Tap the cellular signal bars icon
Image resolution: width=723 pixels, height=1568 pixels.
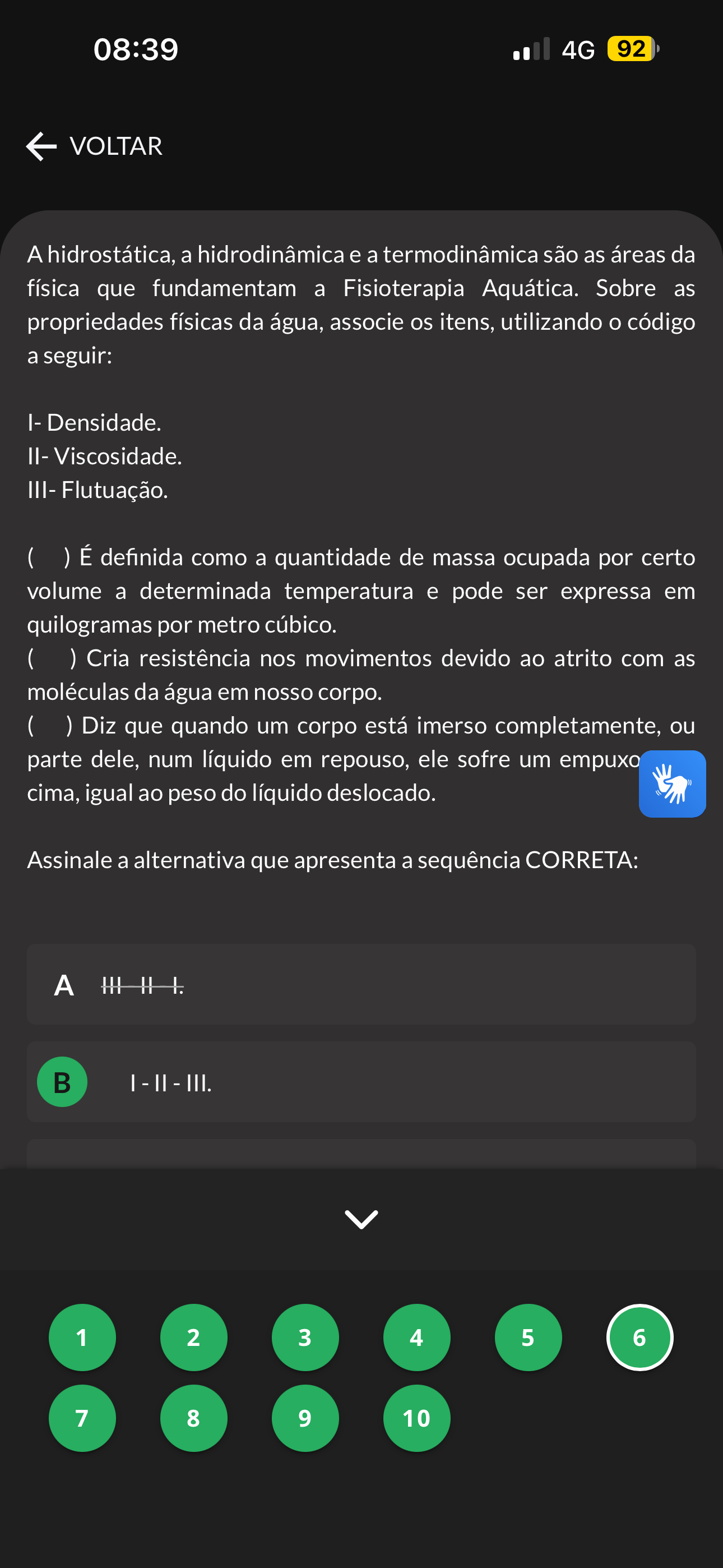(531, 49)
